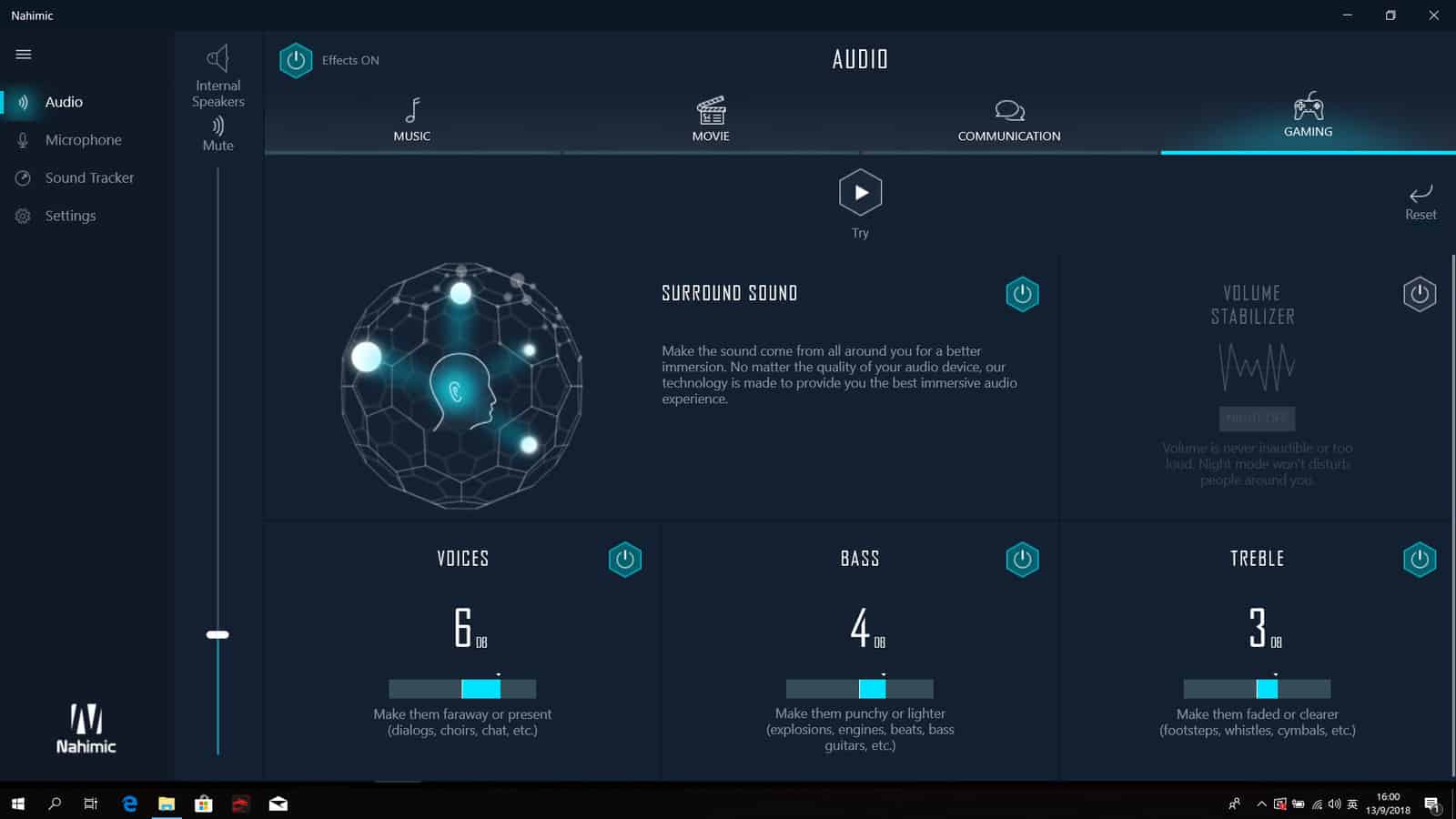Switch off the Treble effect
This screenshot has width=1456, height=819.
click(x=1419, y=560)
